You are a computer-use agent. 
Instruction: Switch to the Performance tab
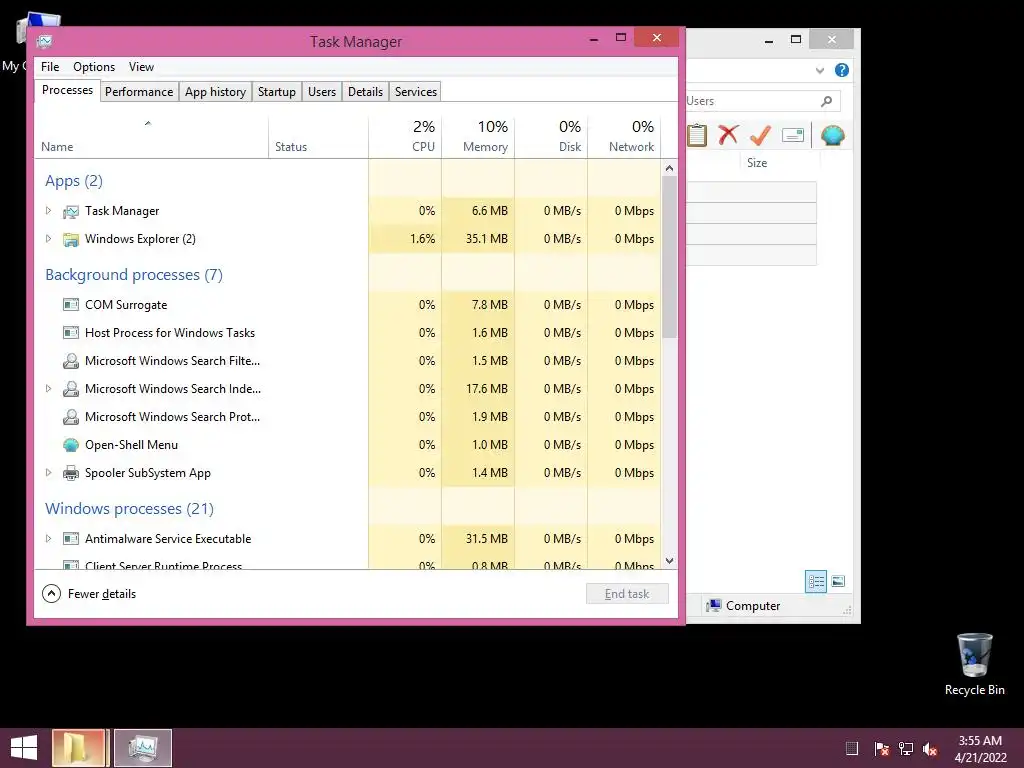(139, 91)
